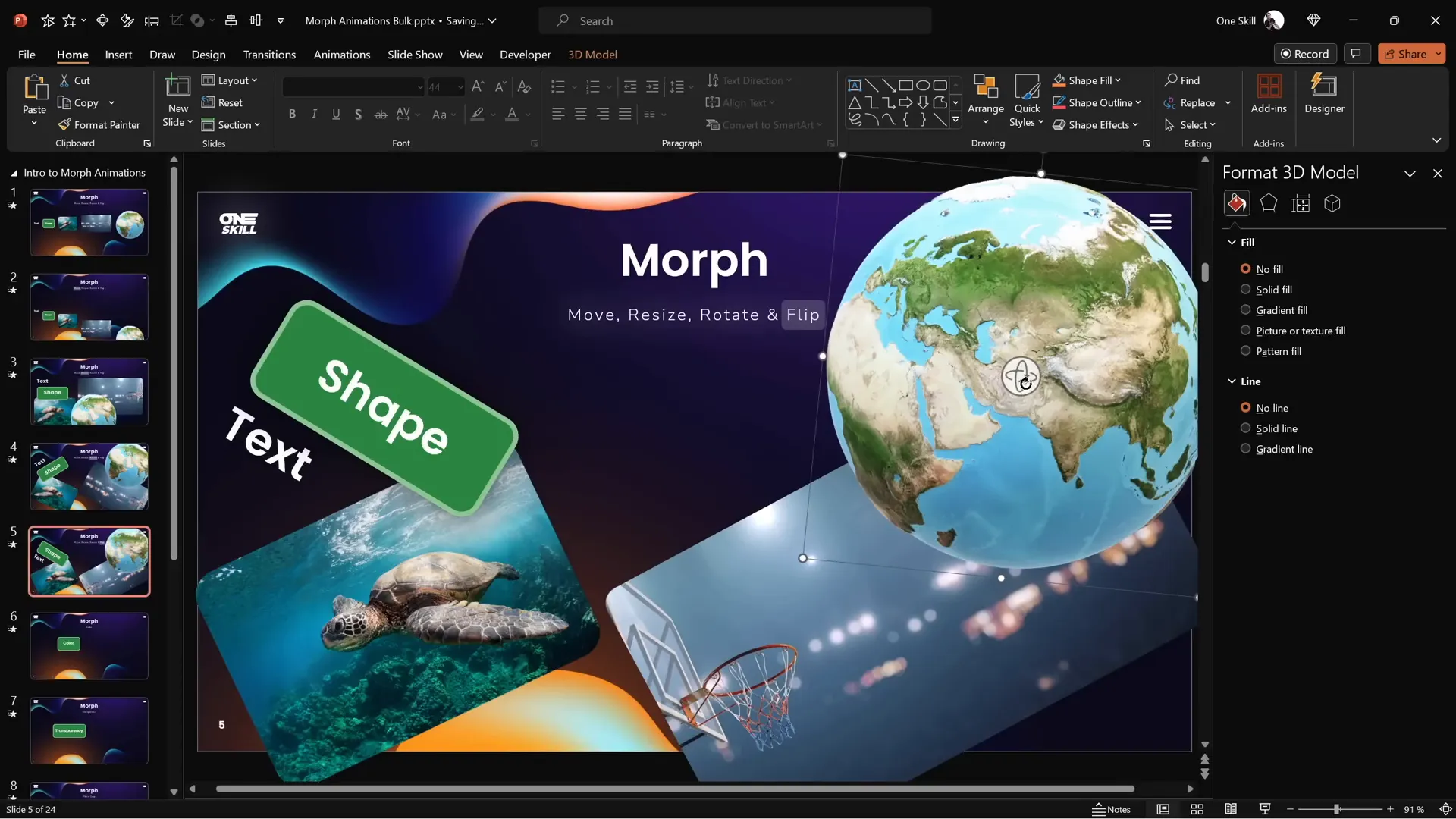1456x819 pixels.
Task: Collapse Intro to Morph Animations section
Action: [14, 173]
